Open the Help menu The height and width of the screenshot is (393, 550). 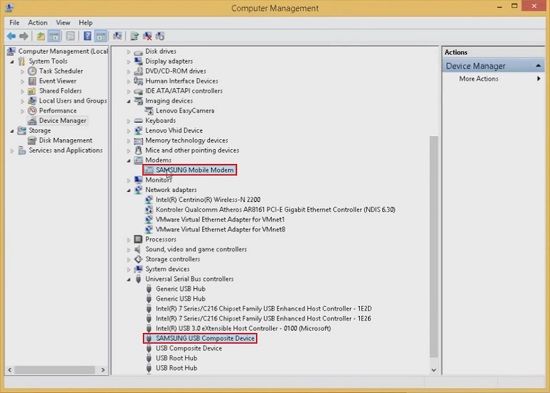[85, 23]
